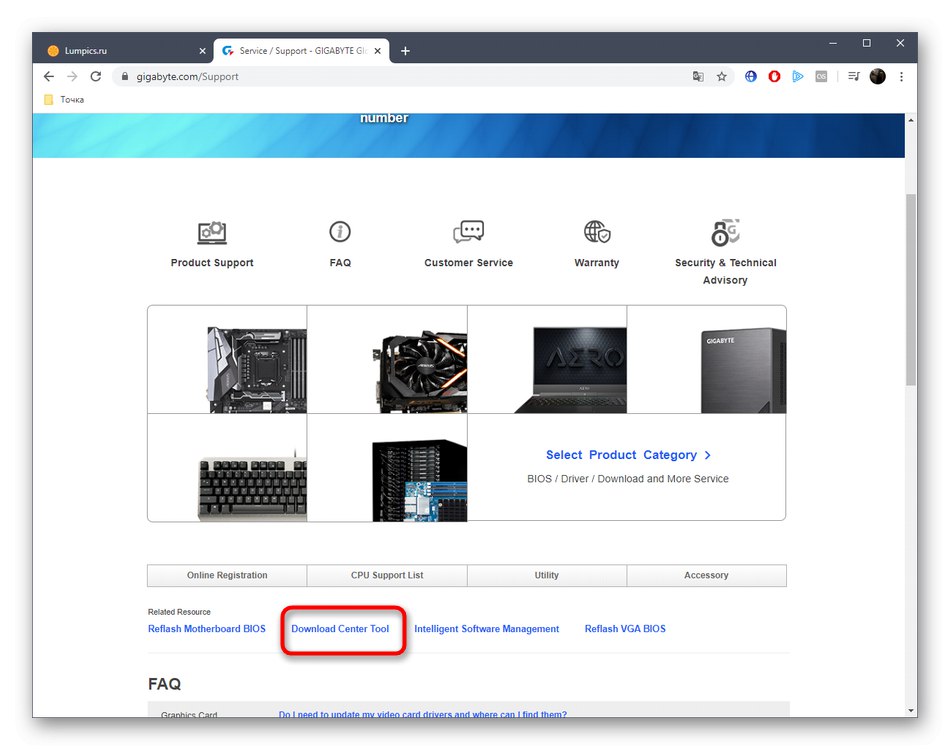
Task: Select the graphics card product thumbnail
Action: coord(387,360)
